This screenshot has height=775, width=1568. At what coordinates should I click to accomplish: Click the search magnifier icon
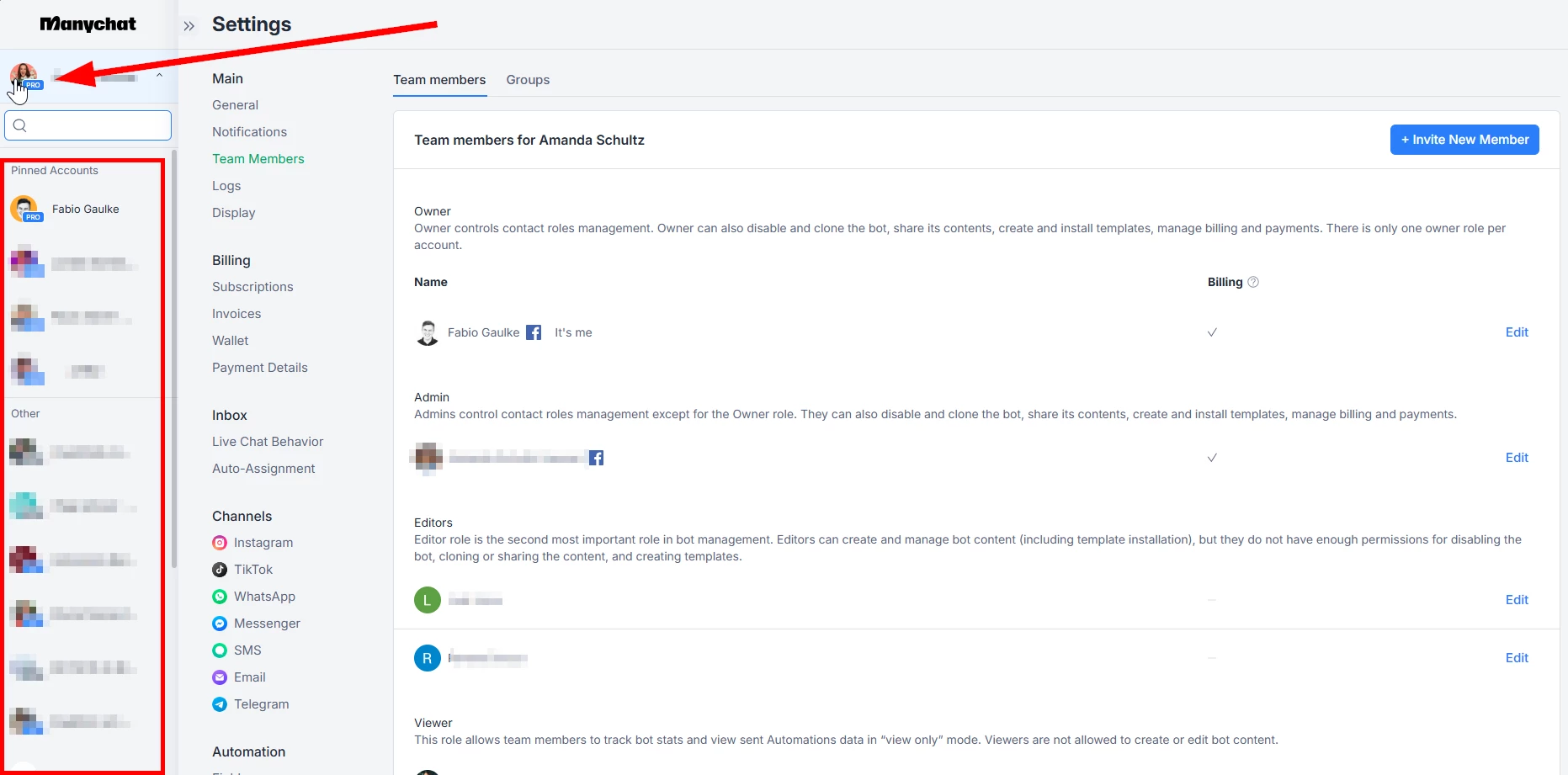click(x=20, y=125)
